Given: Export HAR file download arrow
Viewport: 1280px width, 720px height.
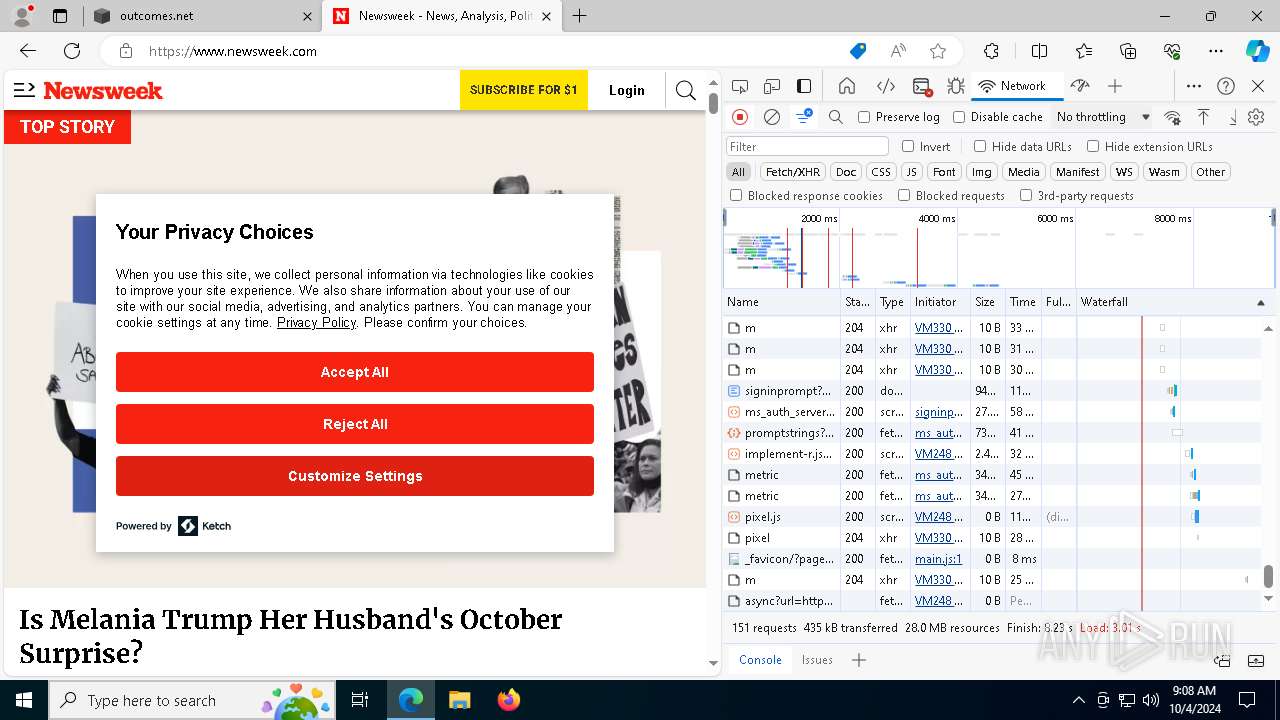Looking at the screenshot, I should click(x=1232, y=117).
